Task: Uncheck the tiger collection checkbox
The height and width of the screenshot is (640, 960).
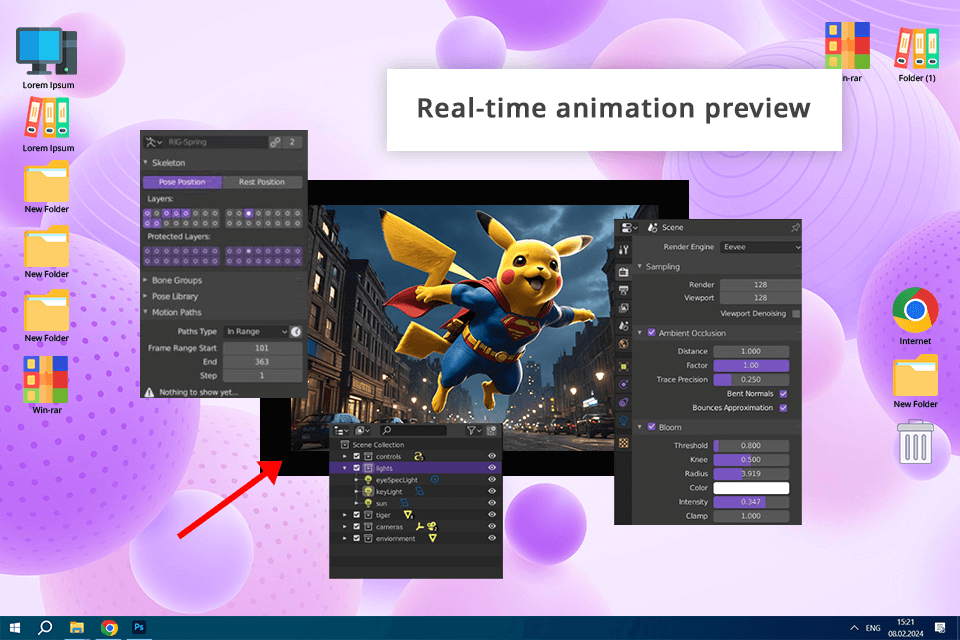Action: click(357, 515)
